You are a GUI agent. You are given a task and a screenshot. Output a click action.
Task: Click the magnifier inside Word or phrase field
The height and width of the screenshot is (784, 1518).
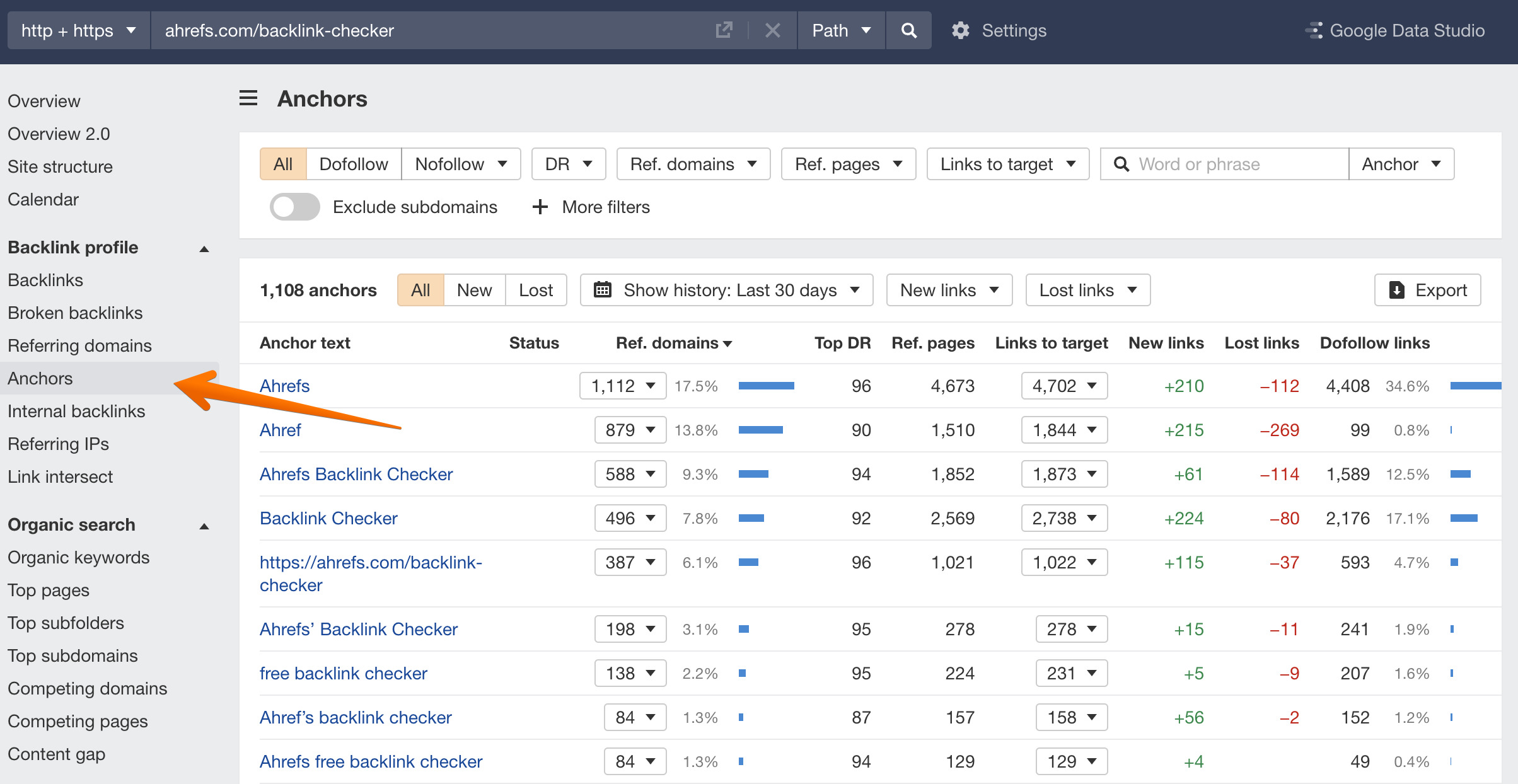[1121, 164]
